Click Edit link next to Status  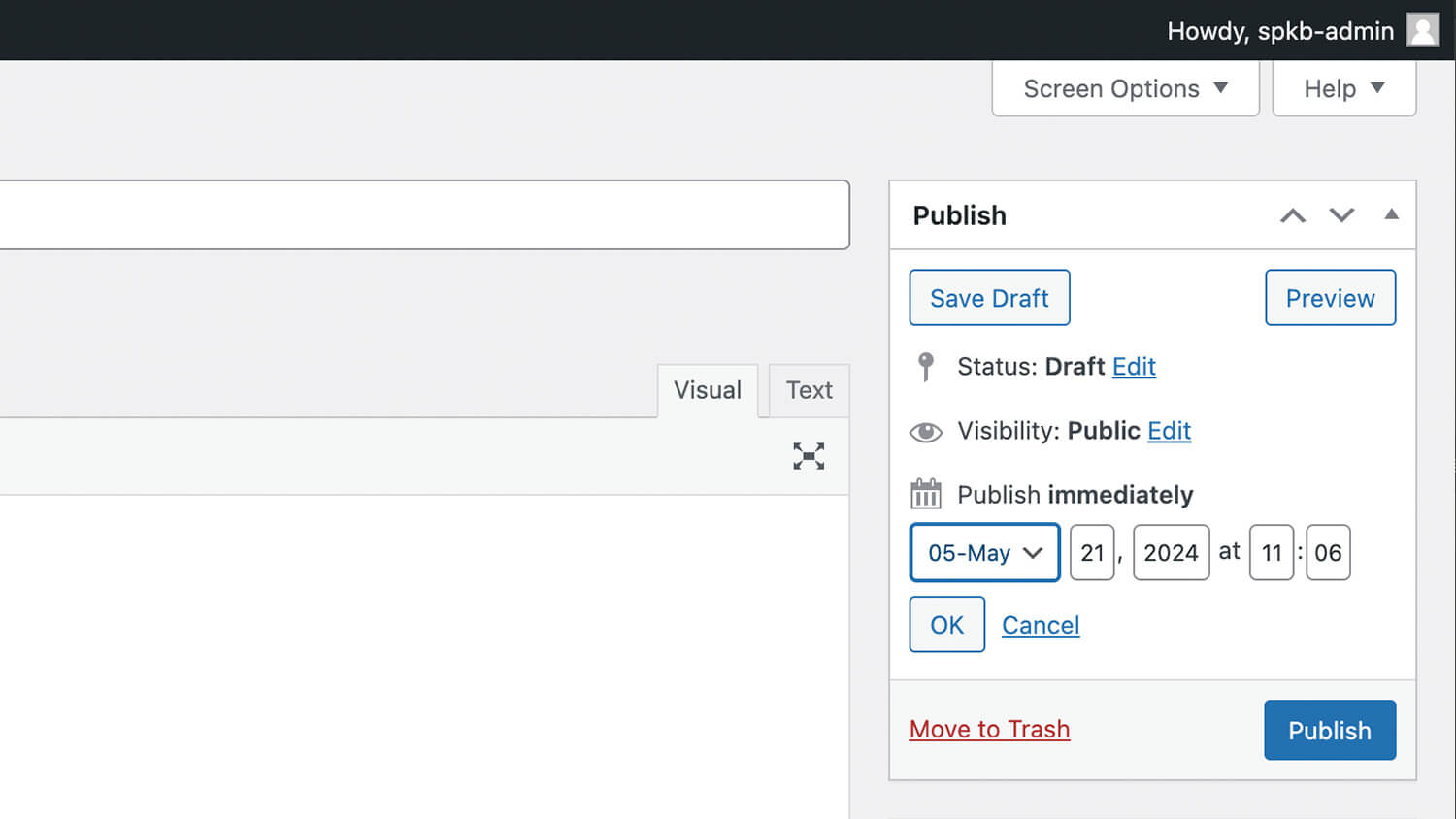click(1134, 367)
